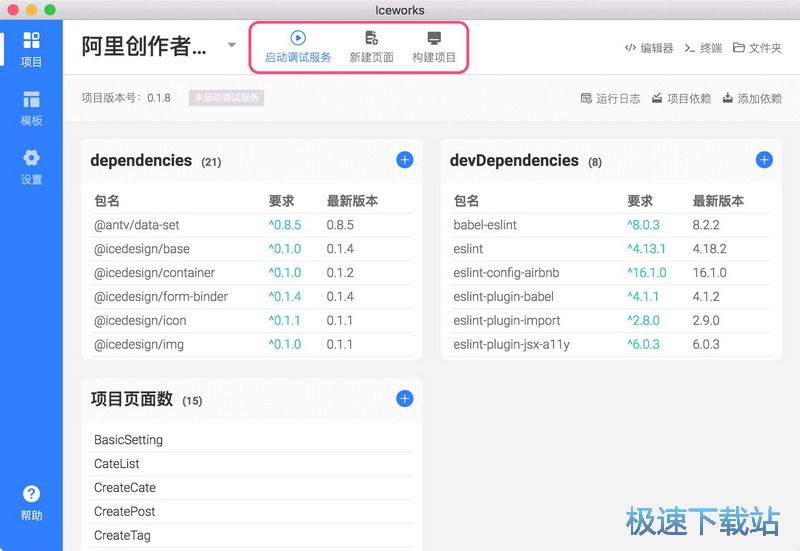800x551 pixels.
Task: Switch to the 模板 templates tab
Action: 31,108
